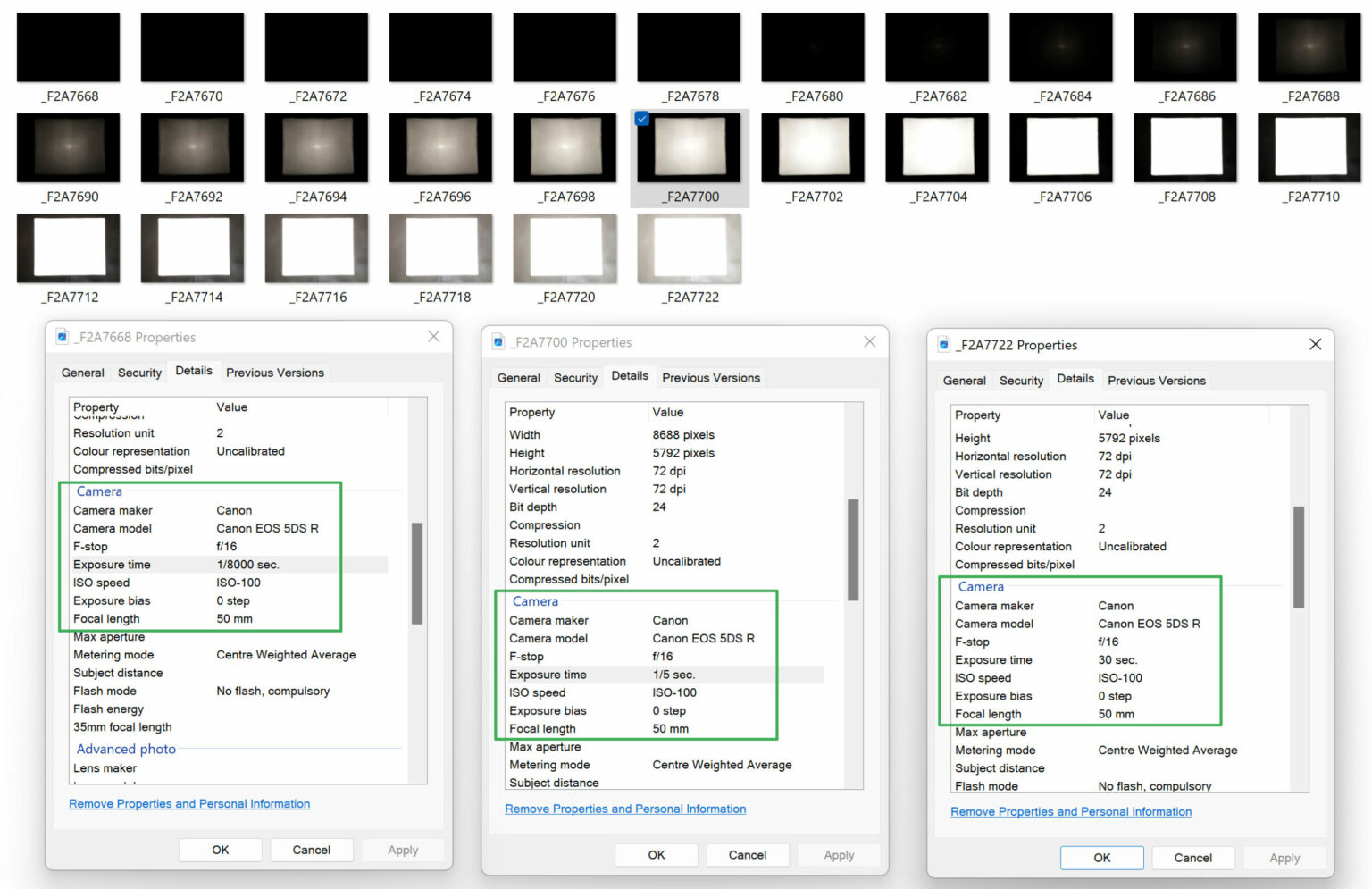Uncheck the selection checkbox on _F2A7700 thumbnail
The width and height of the screenshot is (1372, 889).
(642, 119)
